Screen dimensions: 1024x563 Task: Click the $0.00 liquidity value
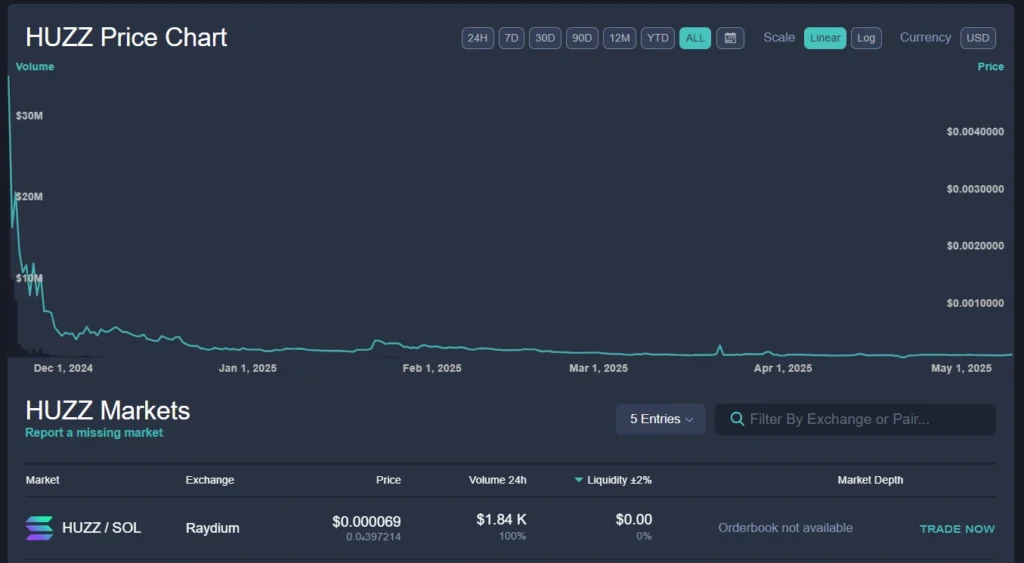click(x=633, y=519)
